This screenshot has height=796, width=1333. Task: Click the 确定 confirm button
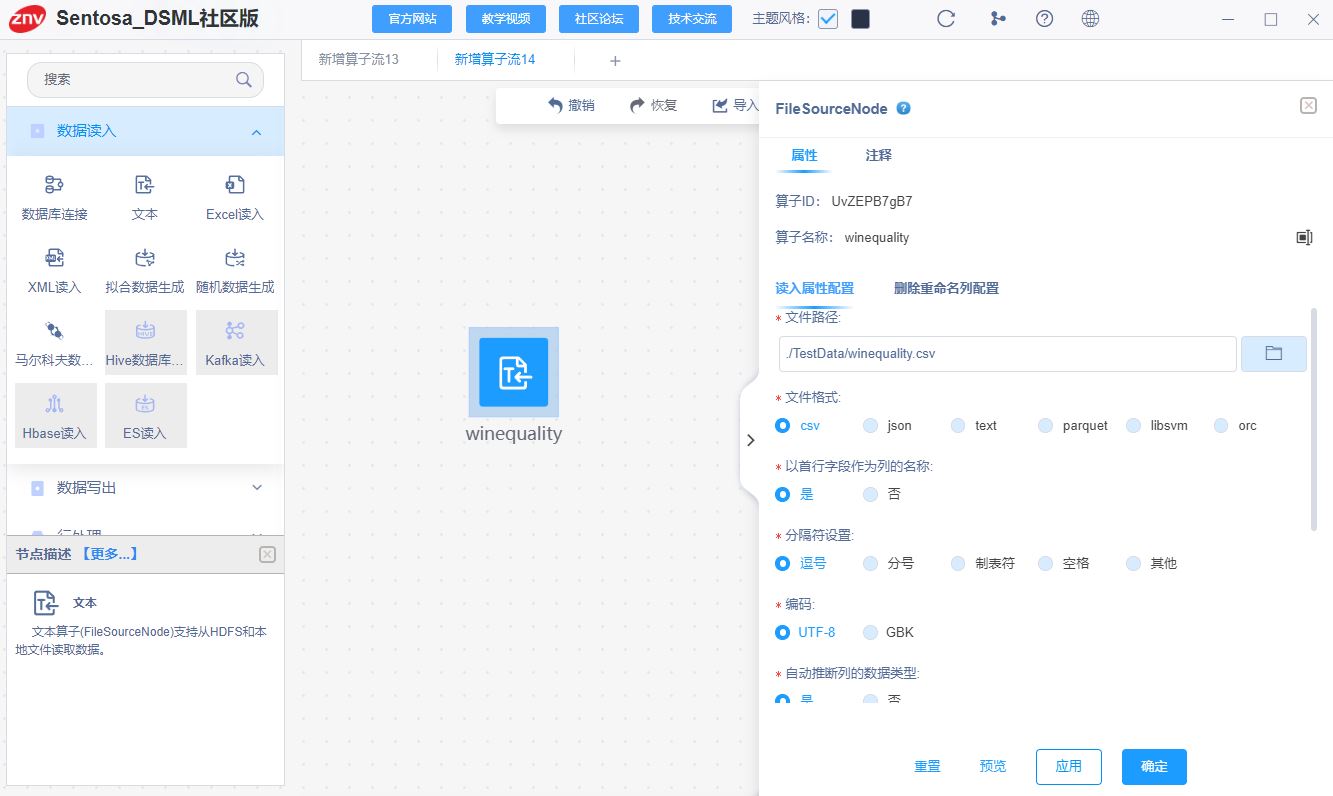click(x=1154, y=766)
